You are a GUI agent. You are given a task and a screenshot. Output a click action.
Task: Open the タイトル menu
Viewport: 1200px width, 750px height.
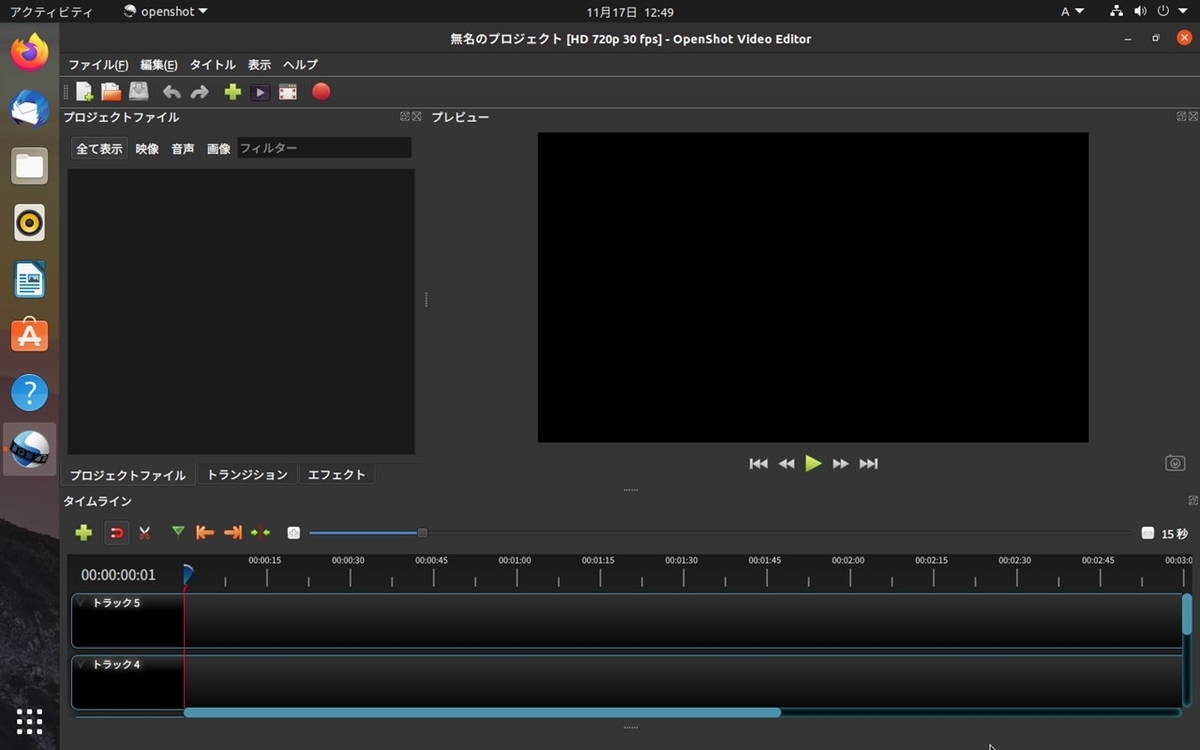213,65
